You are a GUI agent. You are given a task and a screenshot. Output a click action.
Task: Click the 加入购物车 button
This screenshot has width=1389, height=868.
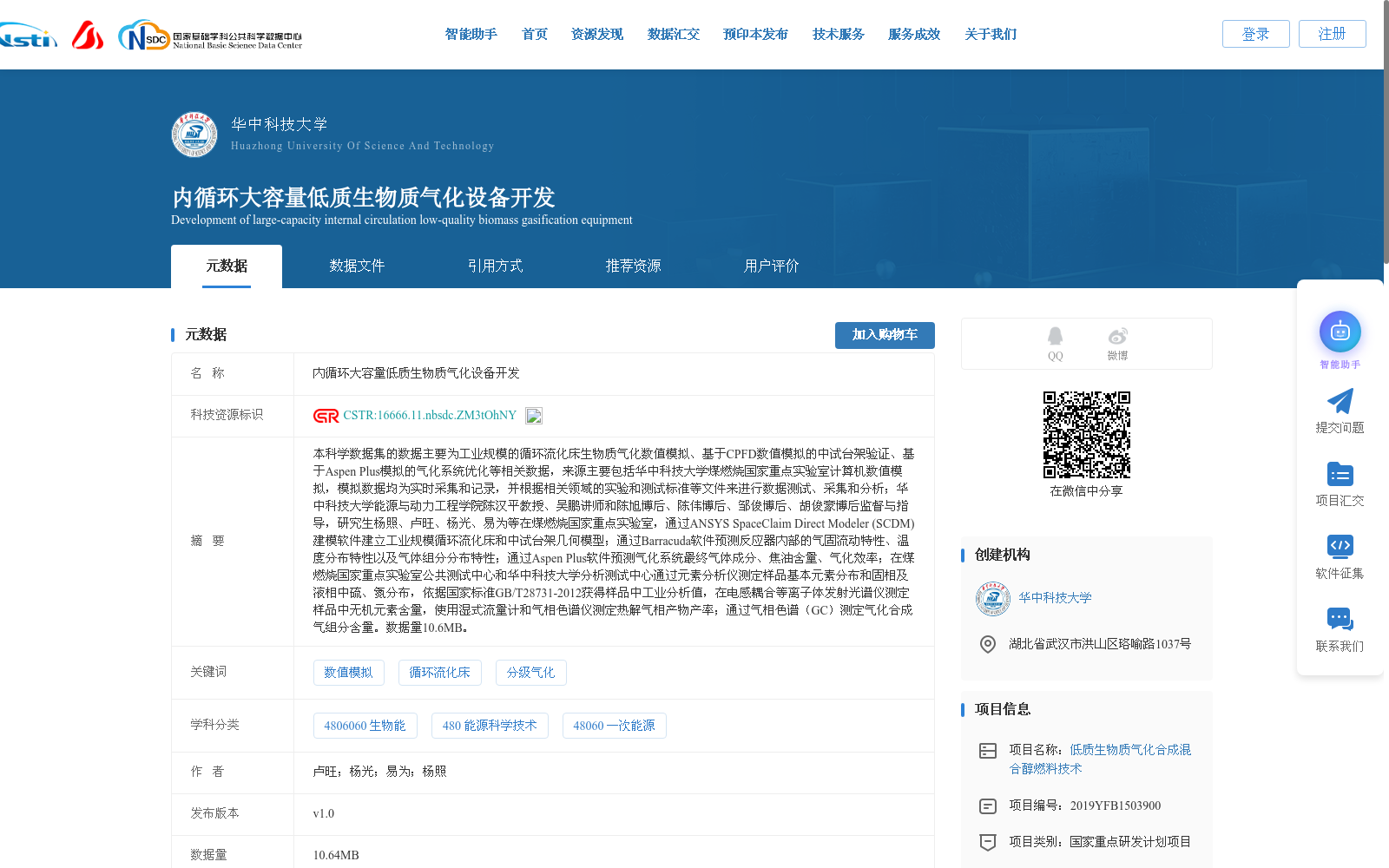click(884, 335)
